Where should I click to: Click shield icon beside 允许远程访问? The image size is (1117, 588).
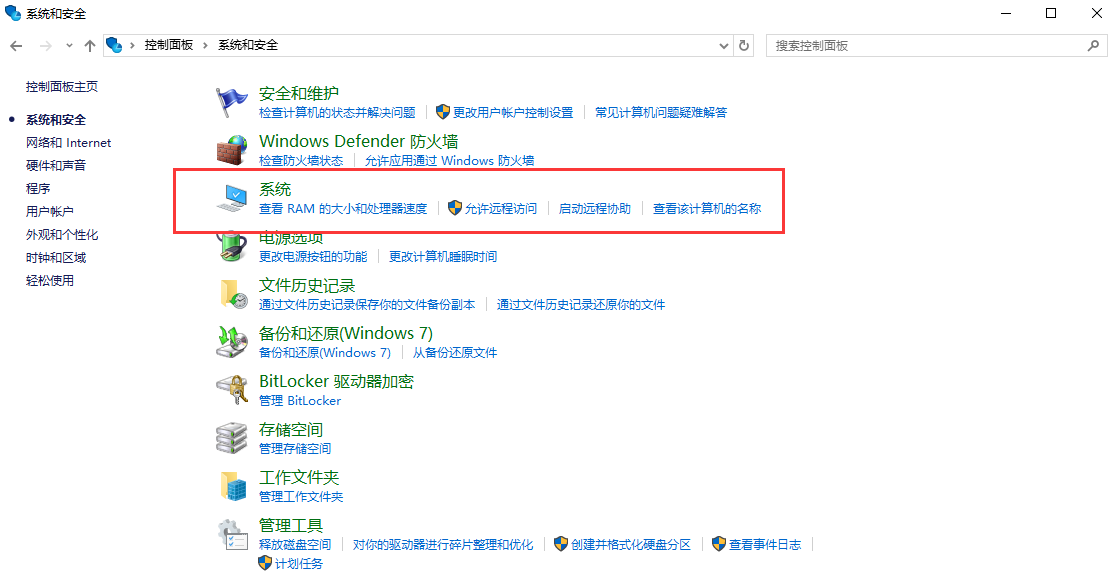(455, 208)
